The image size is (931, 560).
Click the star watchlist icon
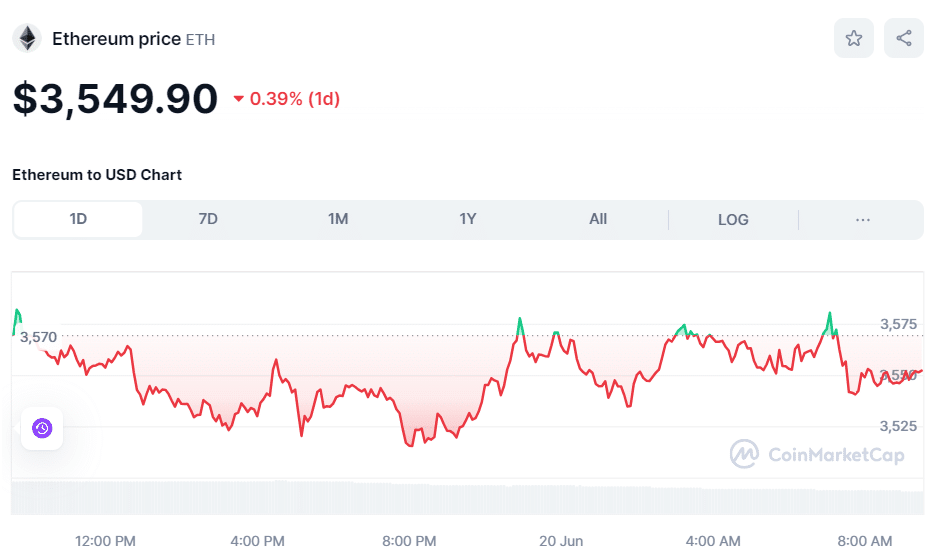pos(853,38)
